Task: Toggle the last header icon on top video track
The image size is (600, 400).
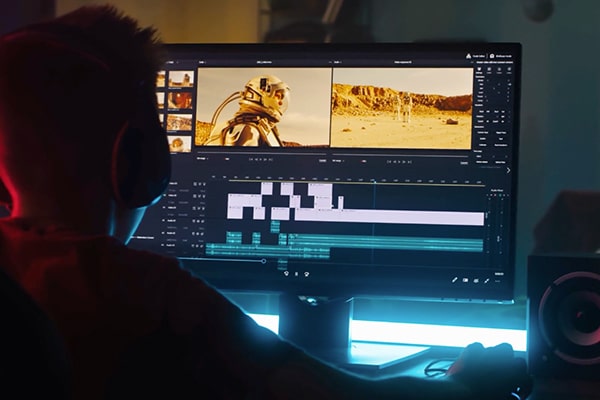Action: pos(204,184)
